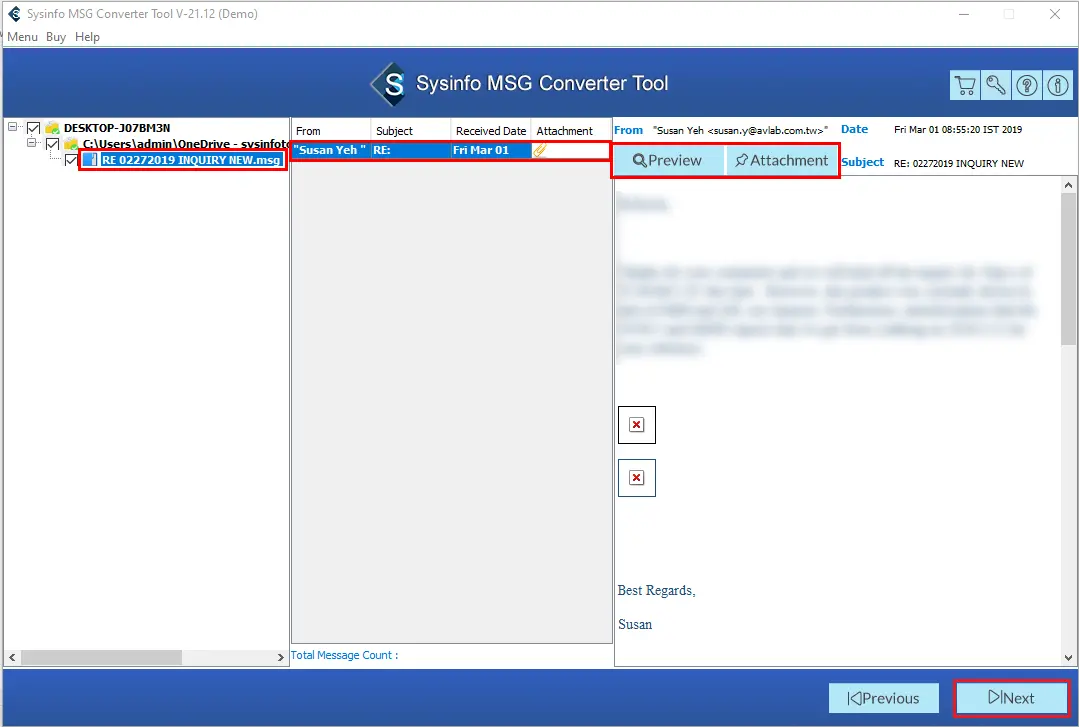Open the shopping cart buy icon
Viewport: 1079px width, 727px height.
point(965,85)
